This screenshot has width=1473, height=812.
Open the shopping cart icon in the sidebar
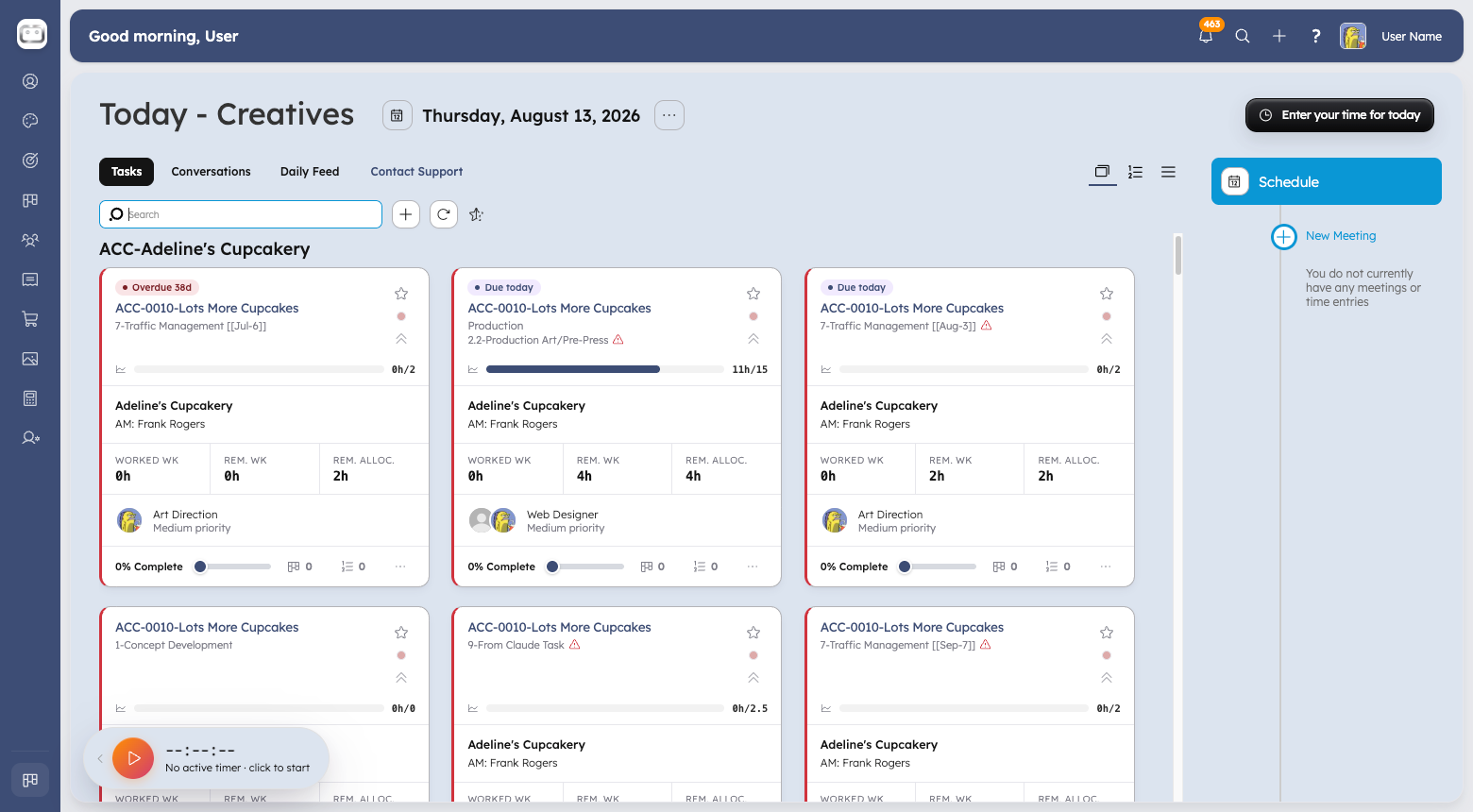[x=30, y=319]
